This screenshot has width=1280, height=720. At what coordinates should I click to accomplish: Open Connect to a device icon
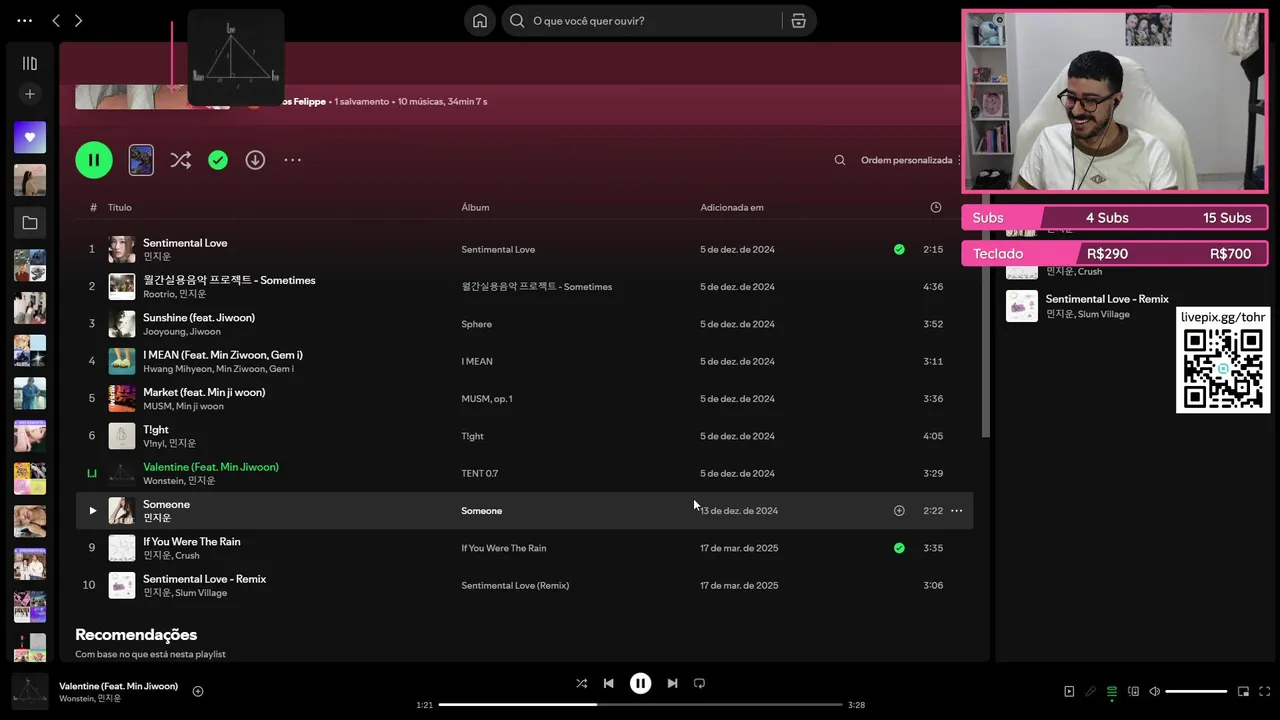pos(1133,691)
